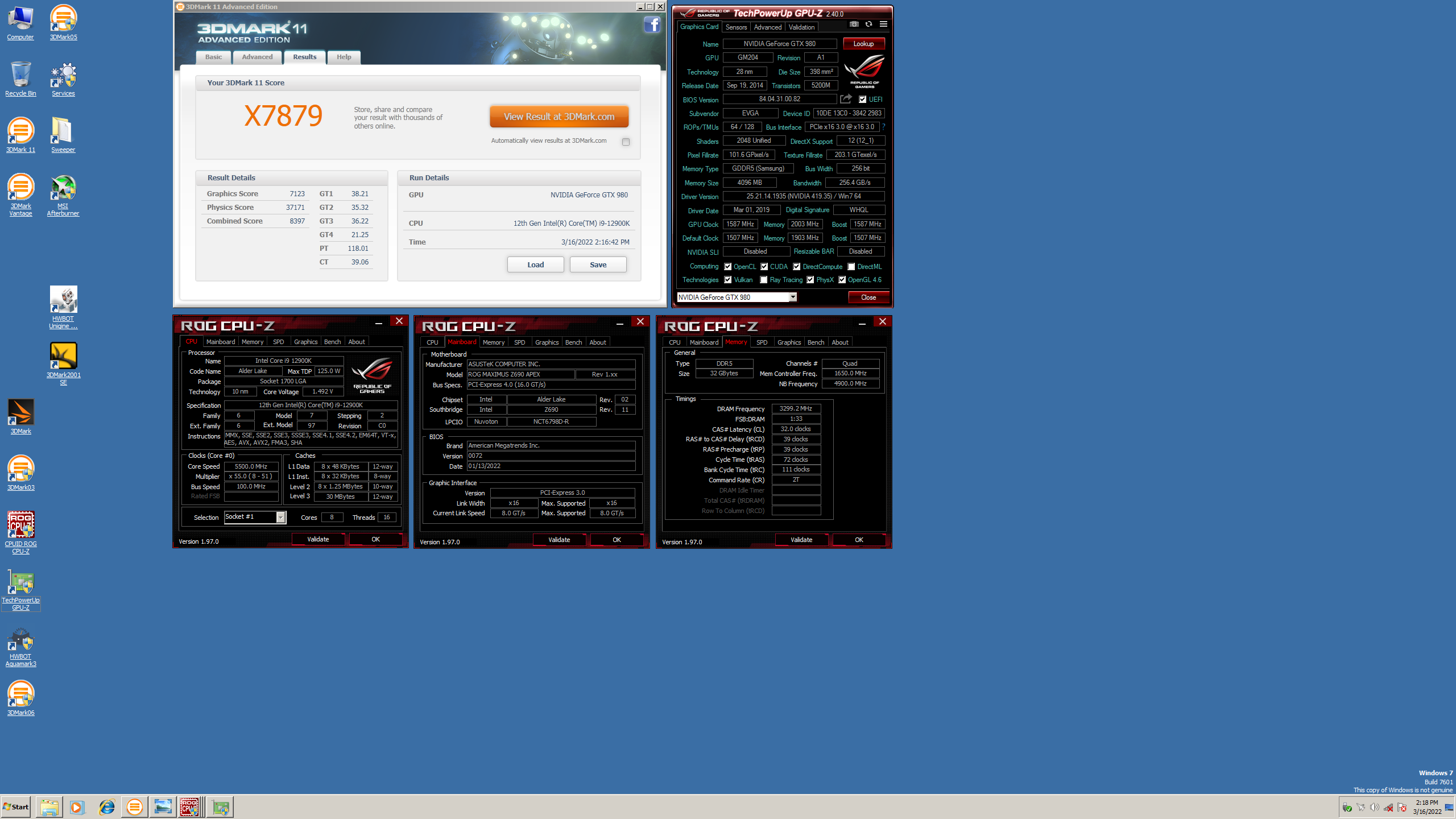Screen dimensions: 1456x819
Task: Open the GPU selection dropdown in GPU-Z
Action: pyautogui.click(x=793, y=297)
